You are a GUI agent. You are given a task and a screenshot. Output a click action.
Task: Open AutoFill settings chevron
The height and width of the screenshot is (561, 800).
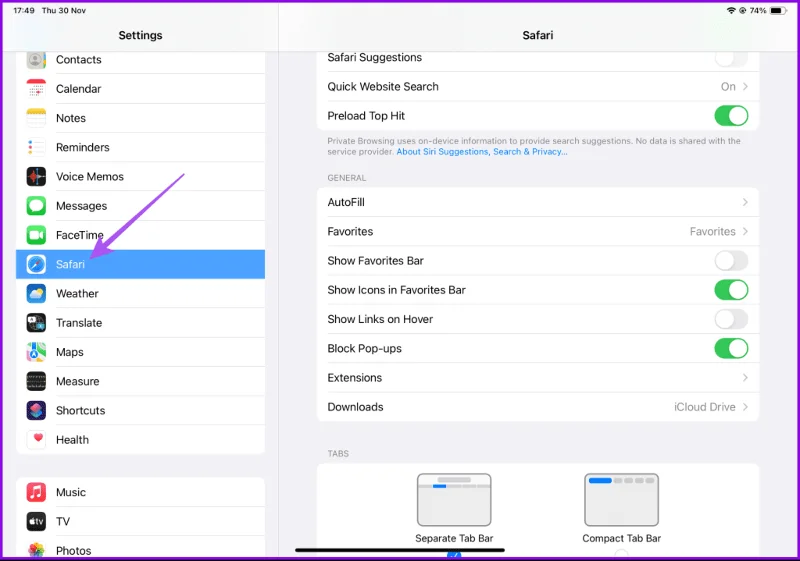coord(745,202)
